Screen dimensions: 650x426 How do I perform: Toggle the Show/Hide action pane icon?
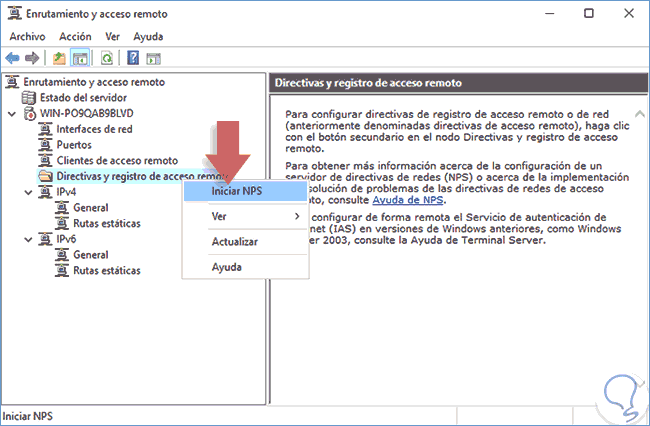[153, 58]
